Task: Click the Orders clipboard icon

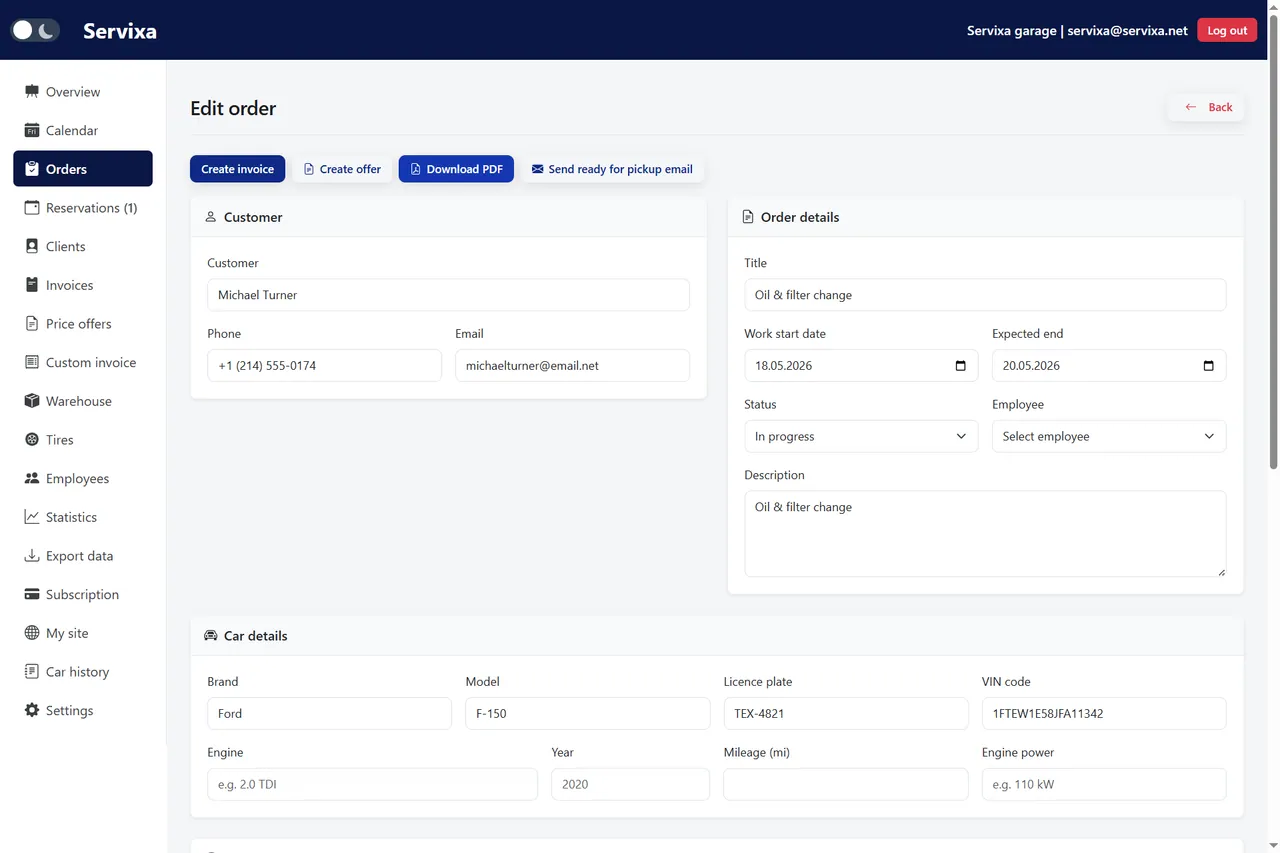Action: [32, 169]
